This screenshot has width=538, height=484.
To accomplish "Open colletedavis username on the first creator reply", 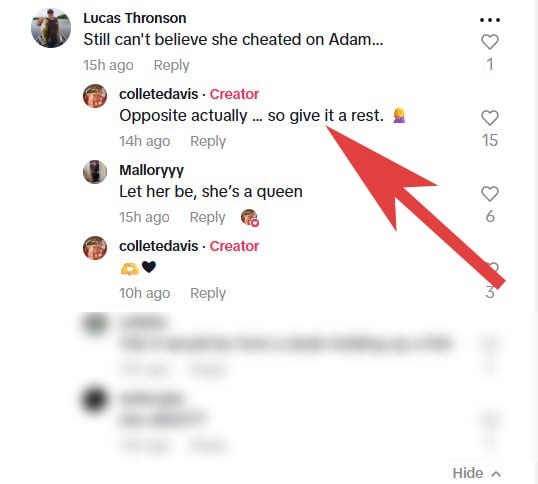I will coord(159,94).
